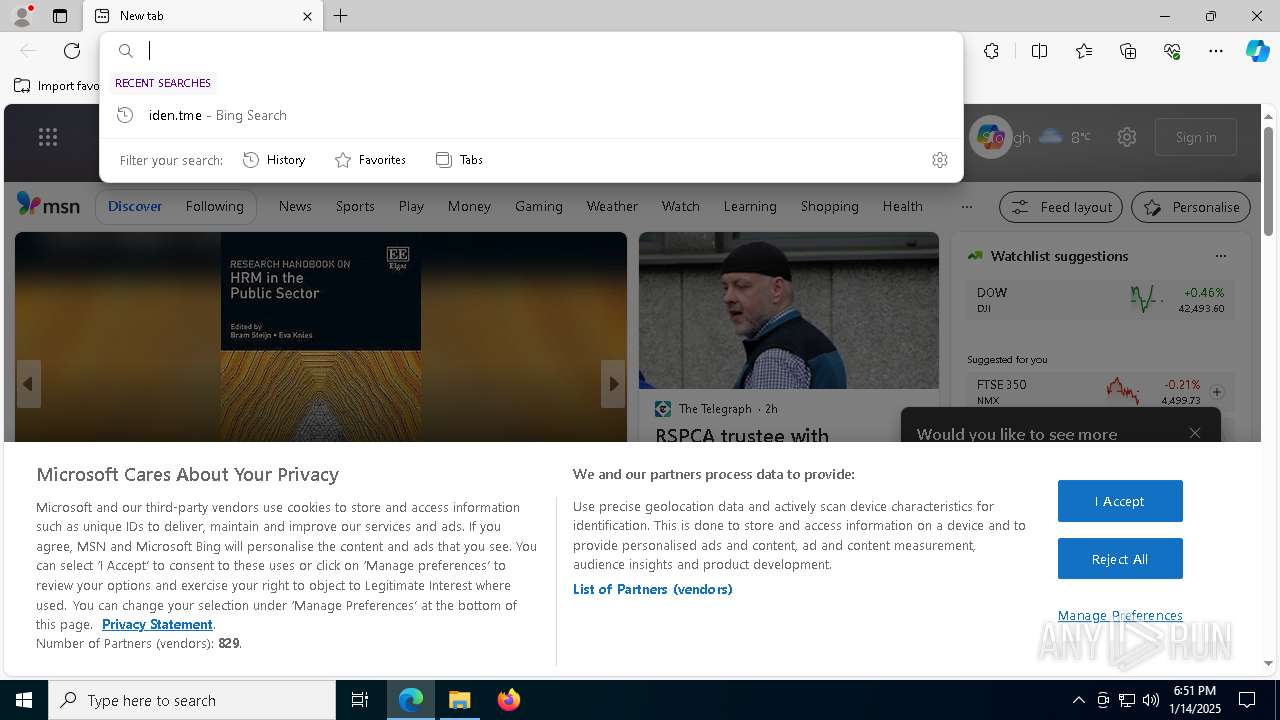This screenshot has height=720, width=1280.
Task: Open the Sports category
Action: click(x=355, y=206)
